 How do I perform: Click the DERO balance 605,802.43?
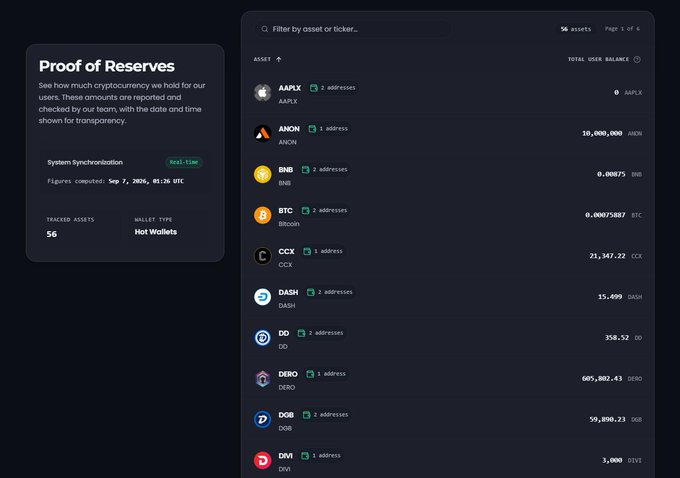pyautogui.click(x=602, y=379)
